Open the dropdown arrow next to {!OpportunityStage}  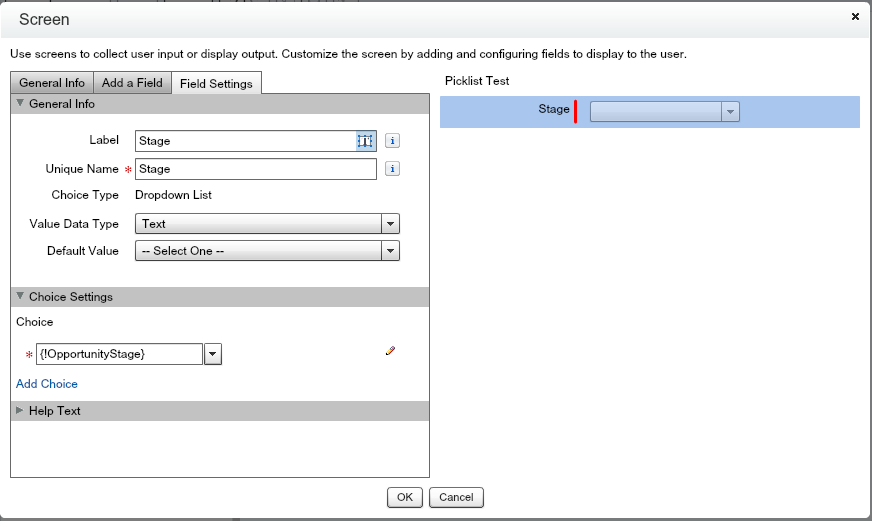point(213,354)
